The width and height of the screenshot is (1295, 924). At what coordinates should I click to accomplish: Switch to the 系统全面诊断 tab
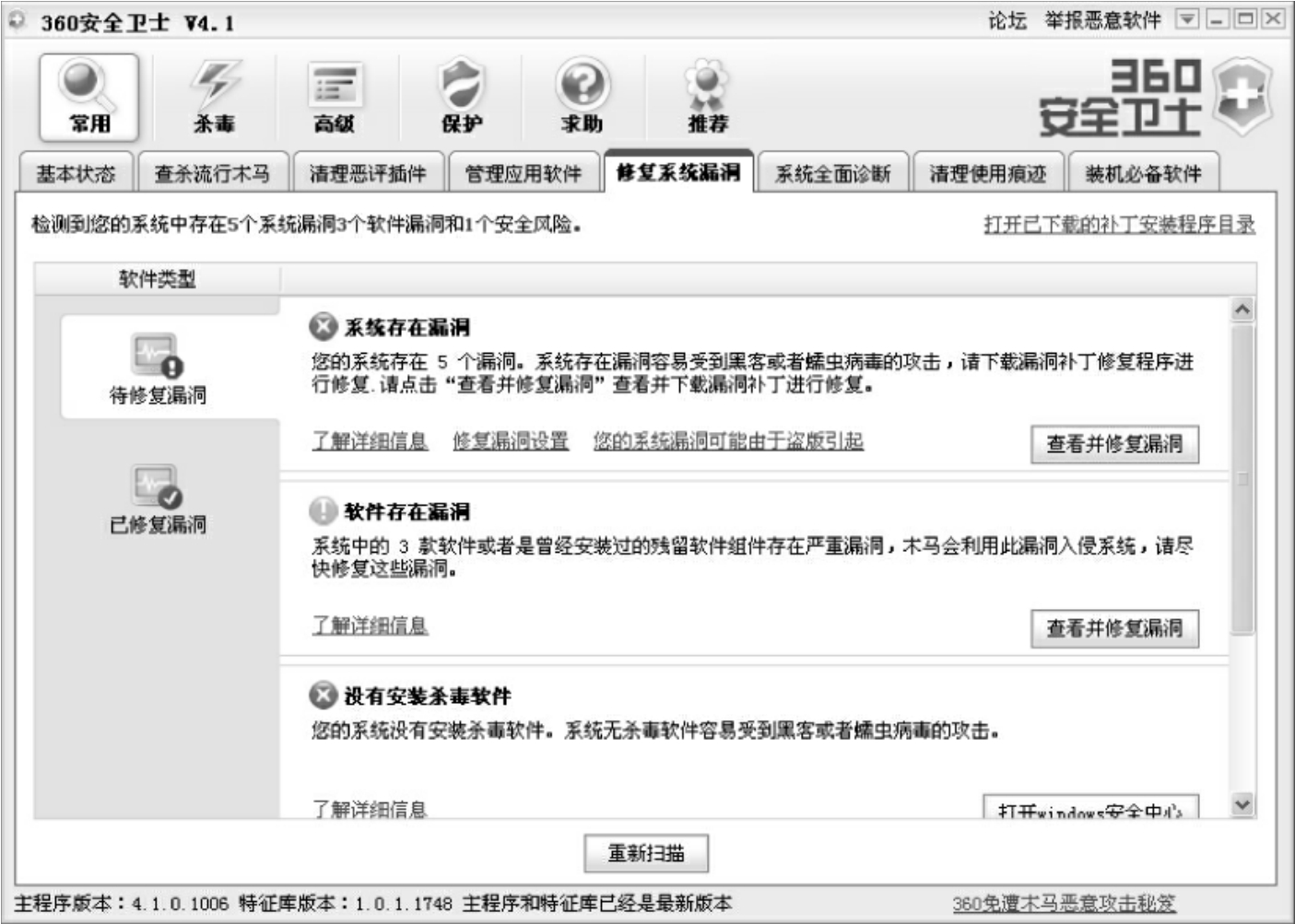[833, 172]
